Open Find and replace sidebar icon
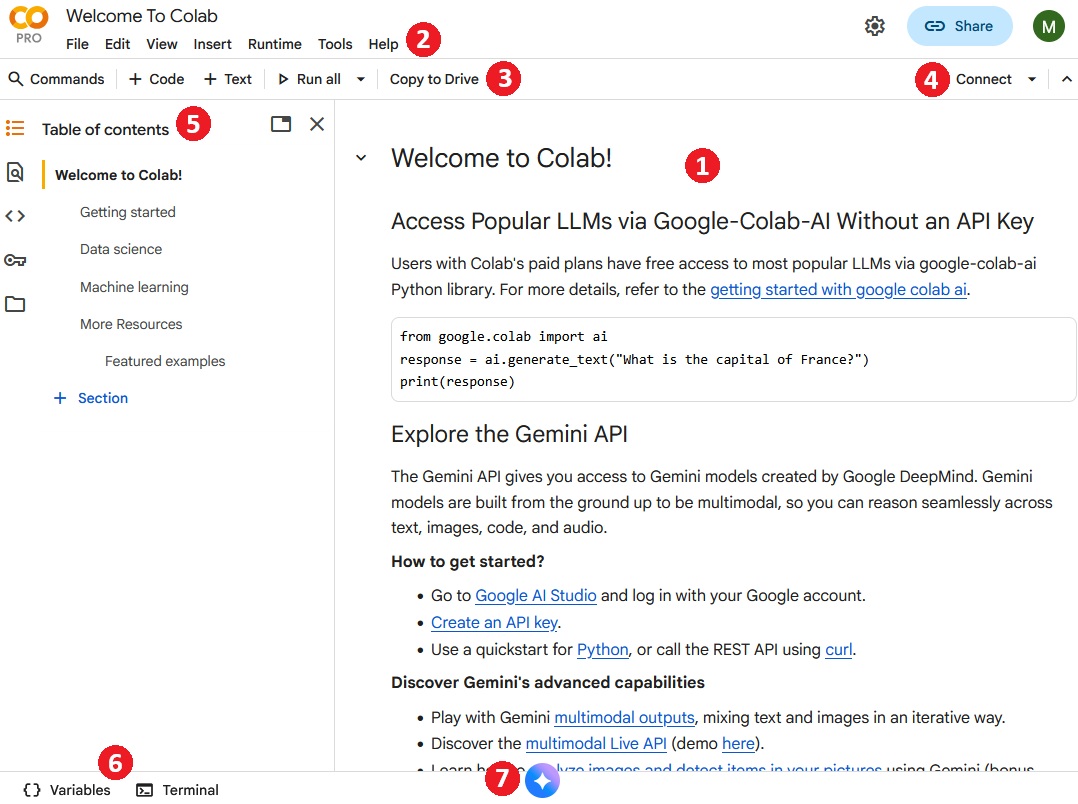 point(15,172)
